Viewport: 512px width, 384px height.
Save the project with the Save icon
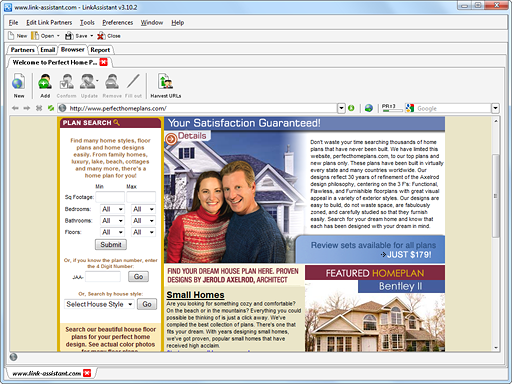[x=69, y=36]
